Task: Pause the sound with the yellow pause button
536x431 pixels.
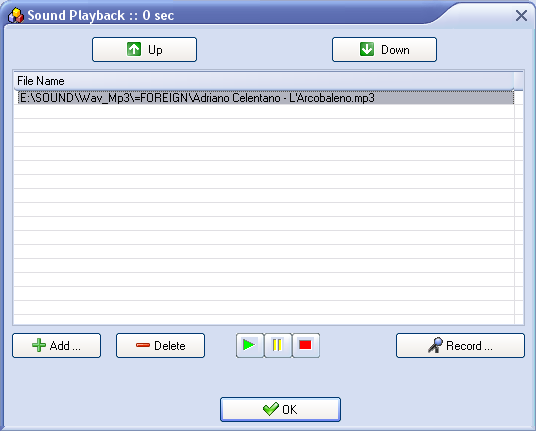Action: click(x=278, y=345)
